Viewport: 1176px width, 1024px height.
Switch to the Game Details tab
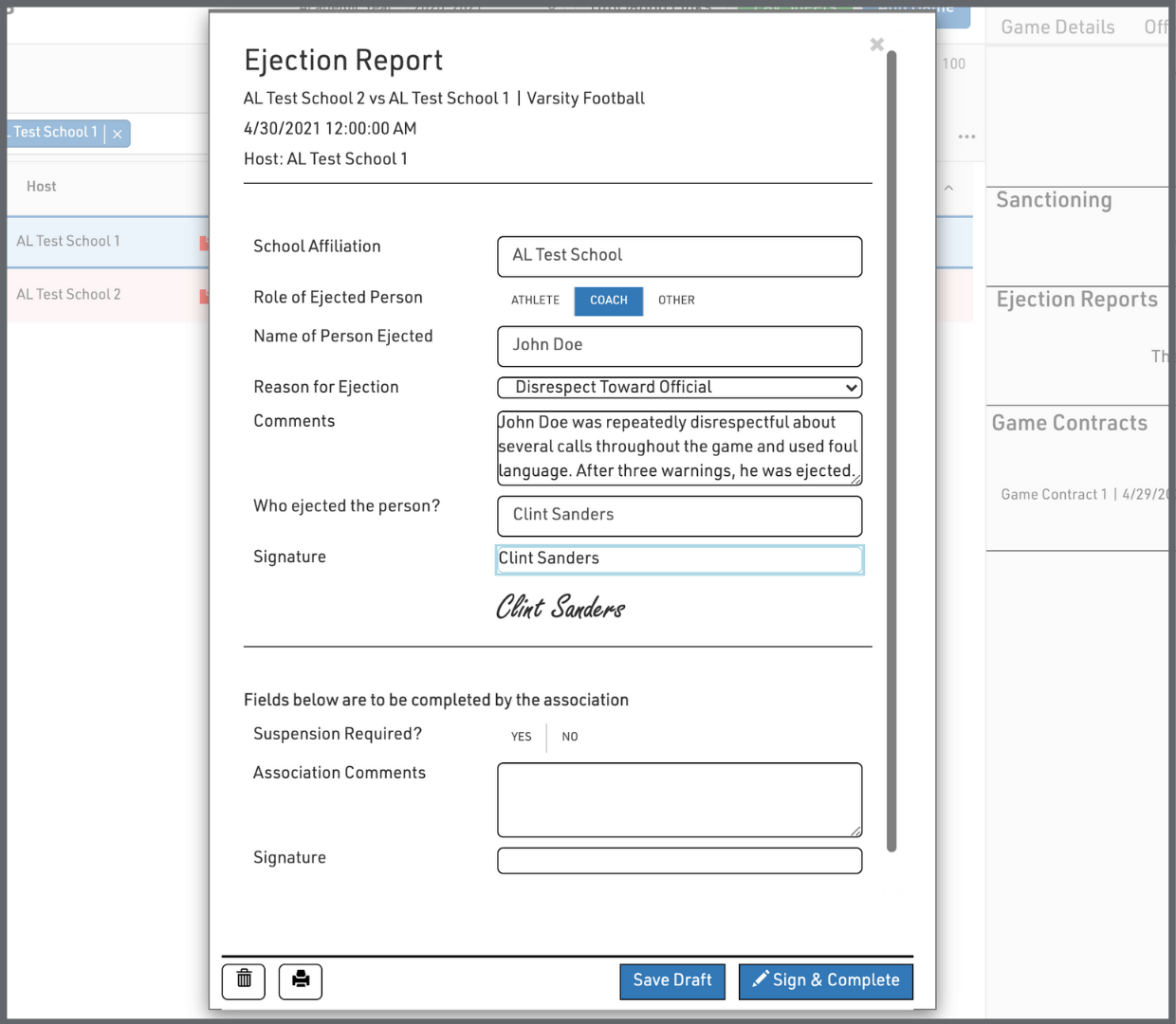1057,27
